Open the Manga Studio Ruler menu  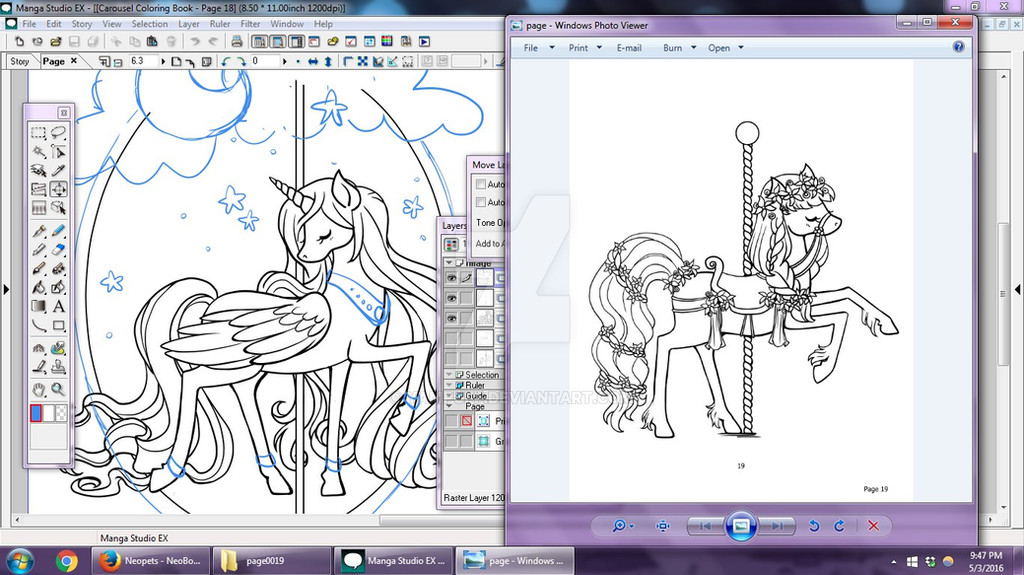[219, 24]
